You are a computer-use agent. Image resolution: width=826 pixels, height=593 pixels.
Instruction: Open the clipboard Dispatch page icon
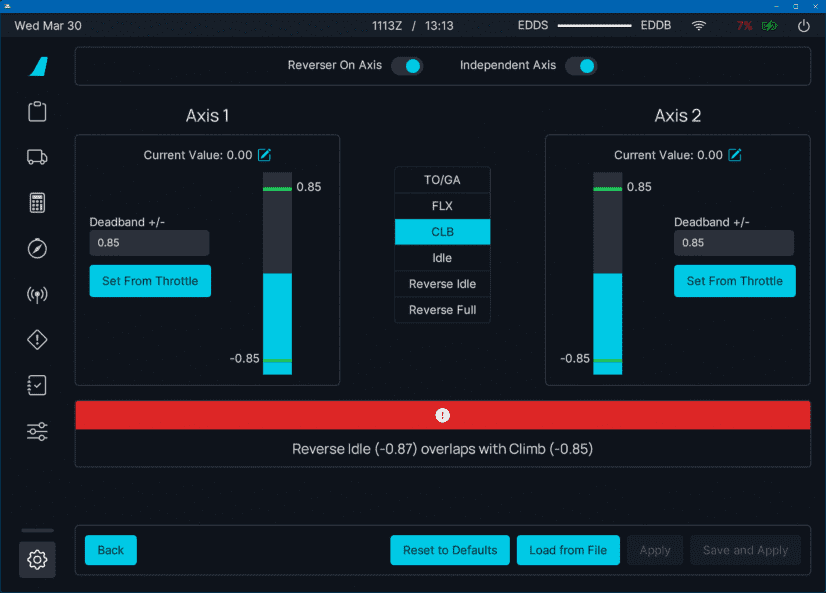(37, 111)
